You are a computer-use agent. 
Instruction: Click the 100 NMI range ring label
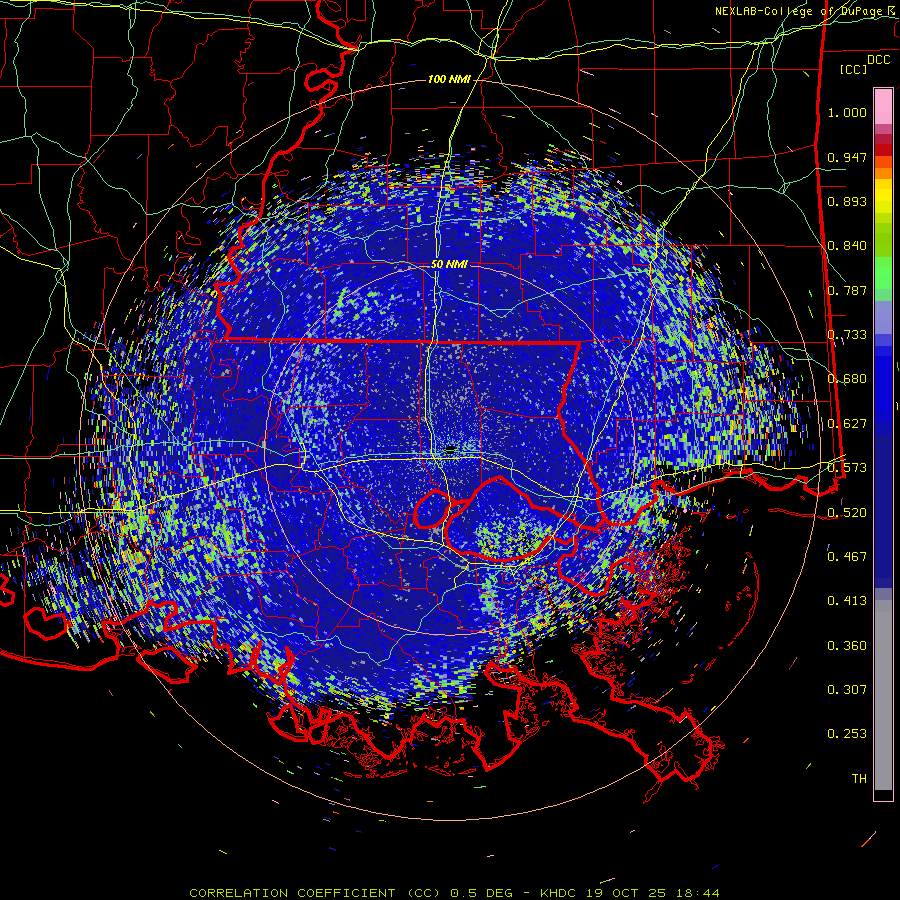point(448,79)
